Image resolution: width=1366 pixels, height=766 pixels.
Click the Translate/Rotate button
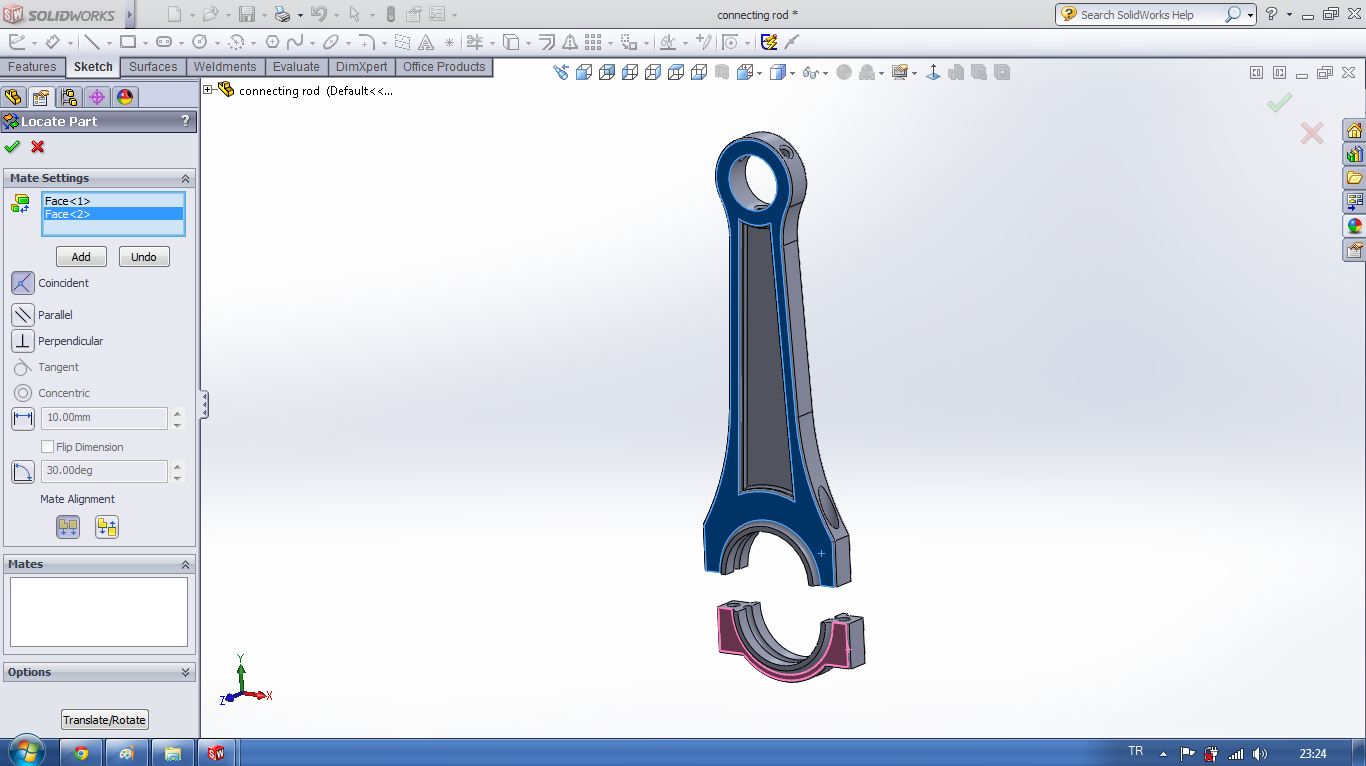click(x=104, y=720)
